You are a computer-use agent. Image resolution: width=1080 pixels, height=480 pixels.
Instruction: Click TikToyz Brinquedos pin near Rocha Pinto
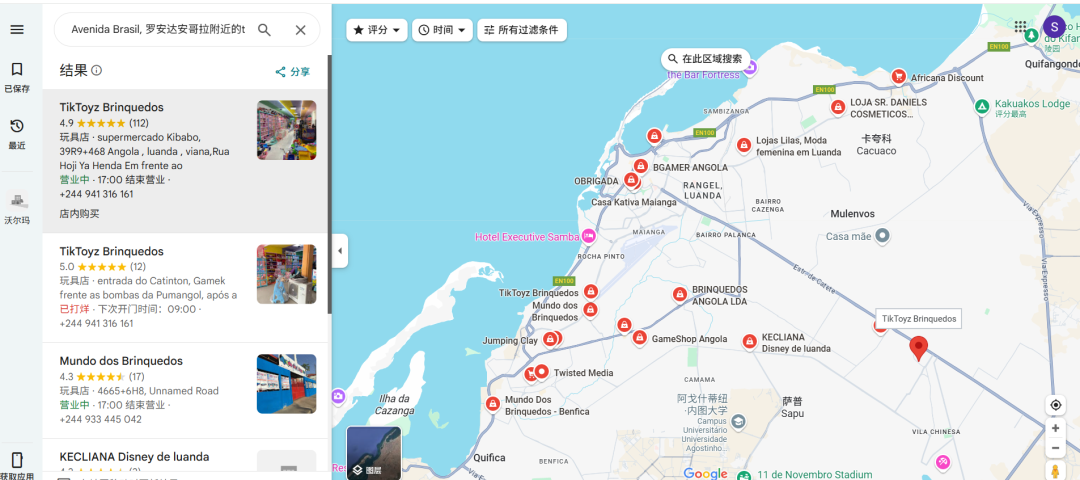[x=590, y=292]
